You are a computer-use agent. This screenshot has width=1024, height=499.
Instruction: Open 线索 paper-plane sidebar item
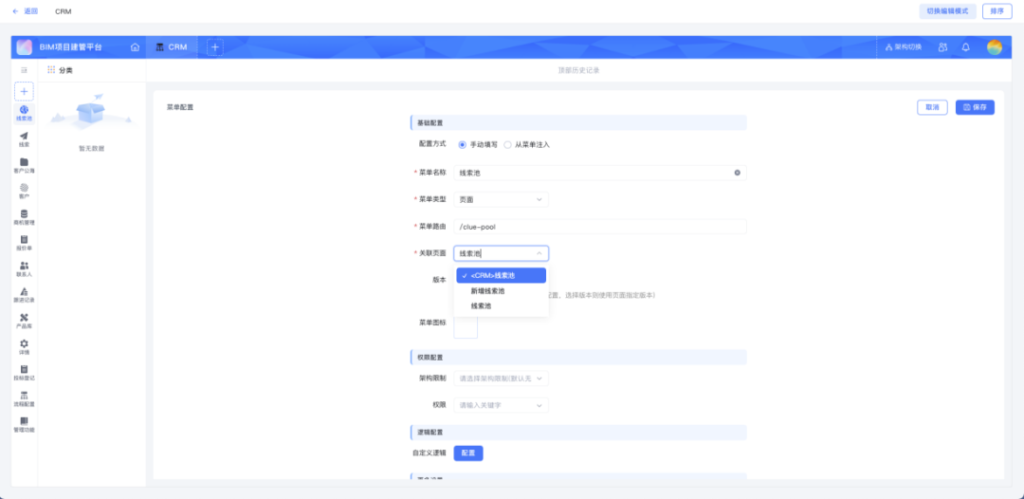pyautogui.click(x=24, y=139)
